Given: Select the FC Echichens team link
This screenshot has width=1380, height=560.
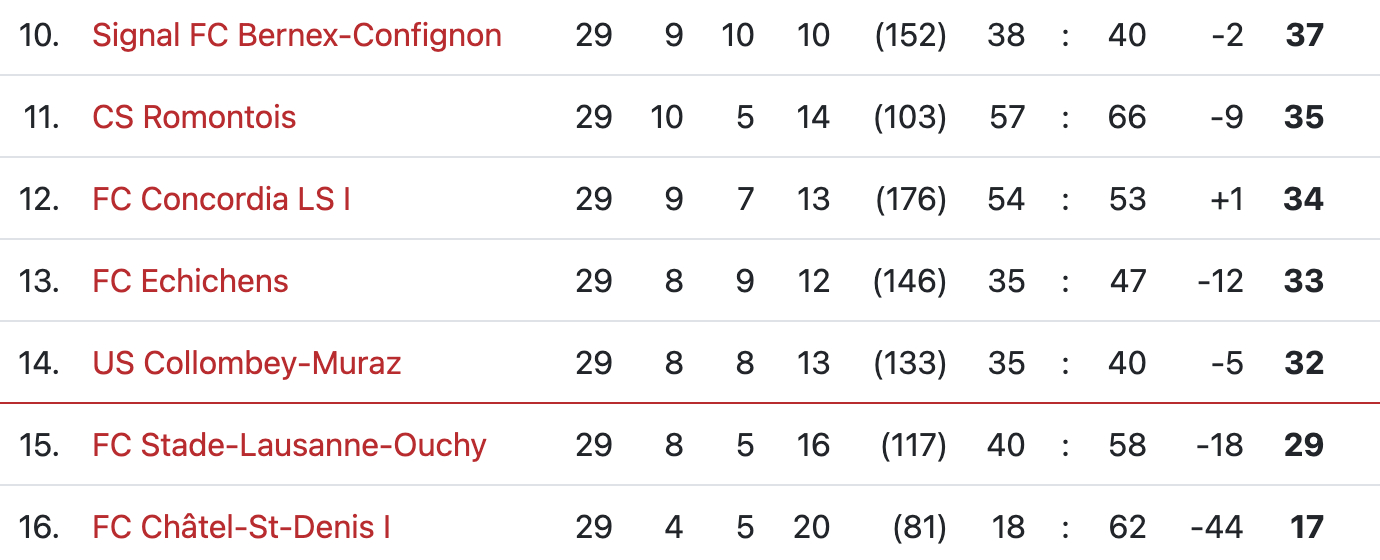Looking at the screenshot, I should click(190, 282).
